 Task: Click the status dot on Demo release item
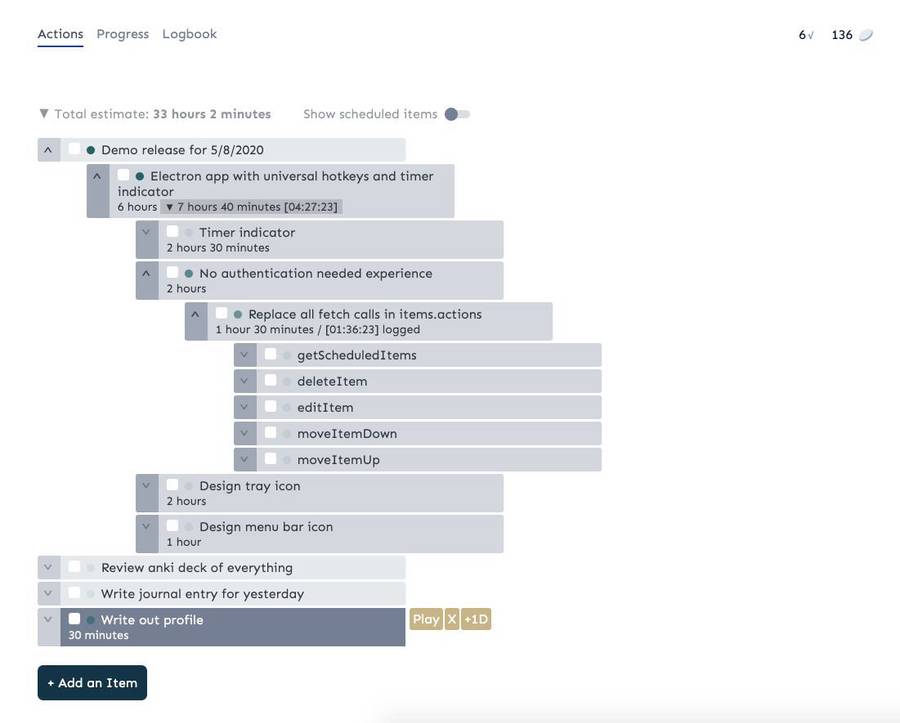click(x=91, y=150)
